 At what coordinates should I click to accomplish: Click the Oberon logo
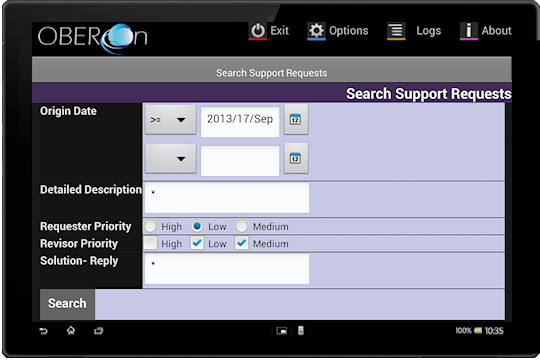point(93,38)
